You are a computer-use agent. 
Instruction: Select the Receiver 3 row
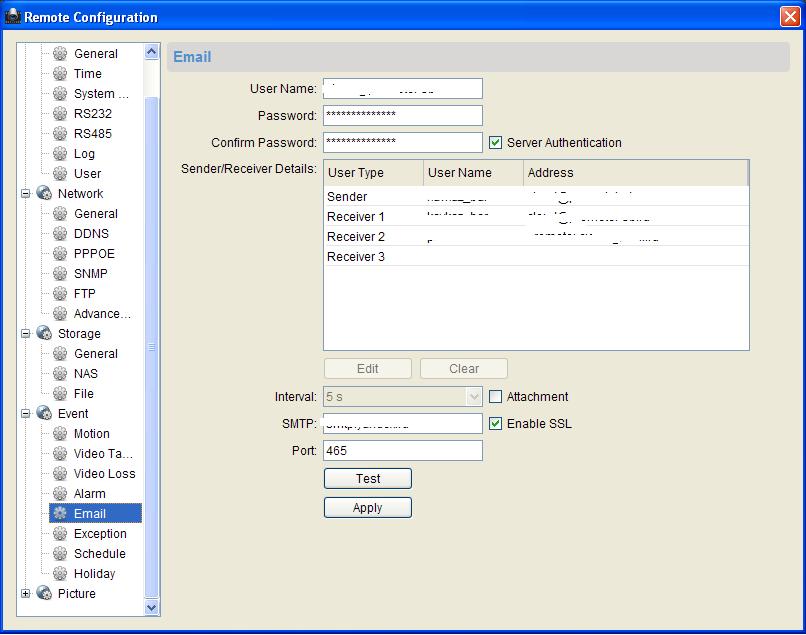coord(536,257)
